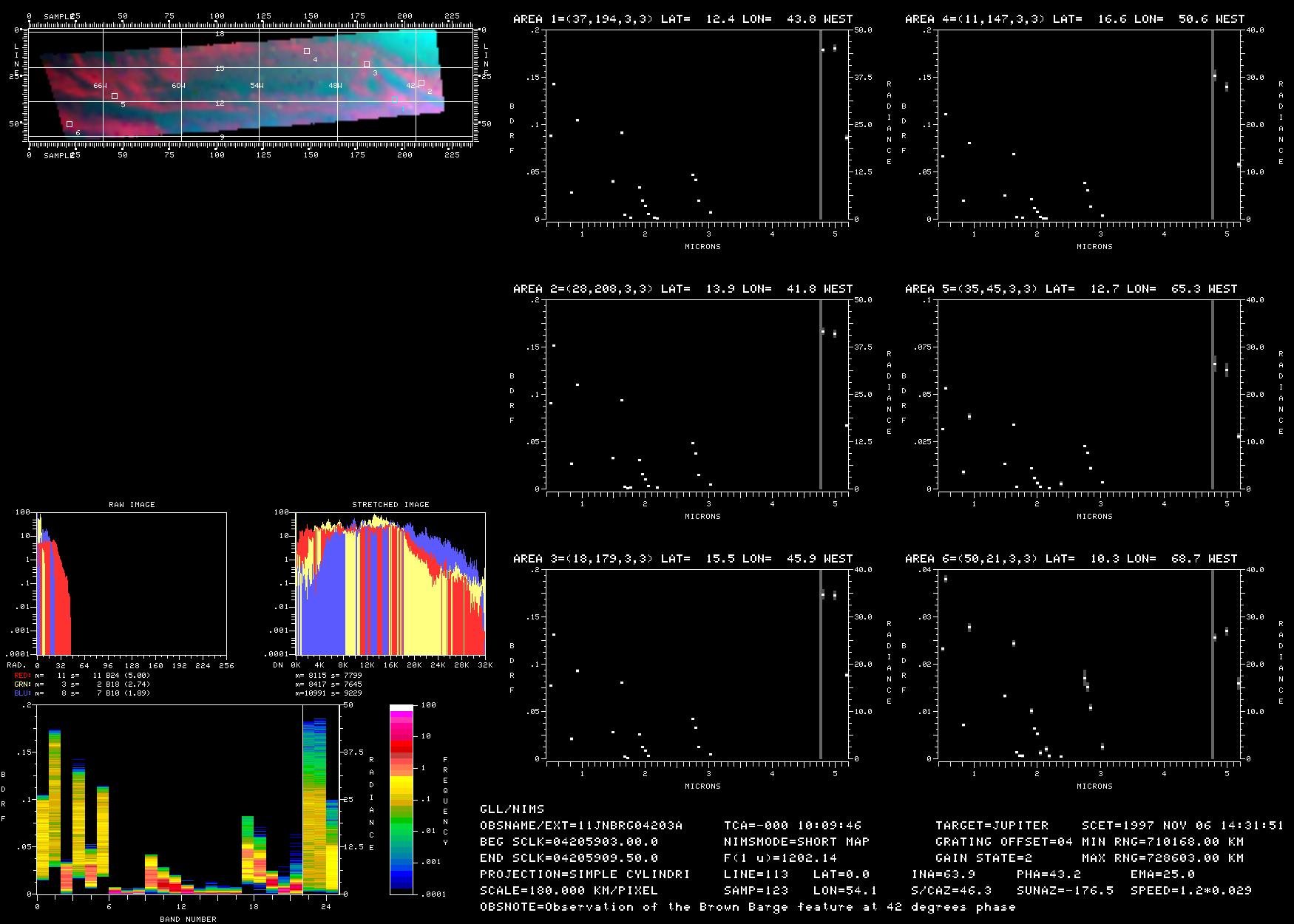Viewport: 1294px width, 924px height.
Task: Select the BLU channel legend label
Action: [x=22, y=693]
